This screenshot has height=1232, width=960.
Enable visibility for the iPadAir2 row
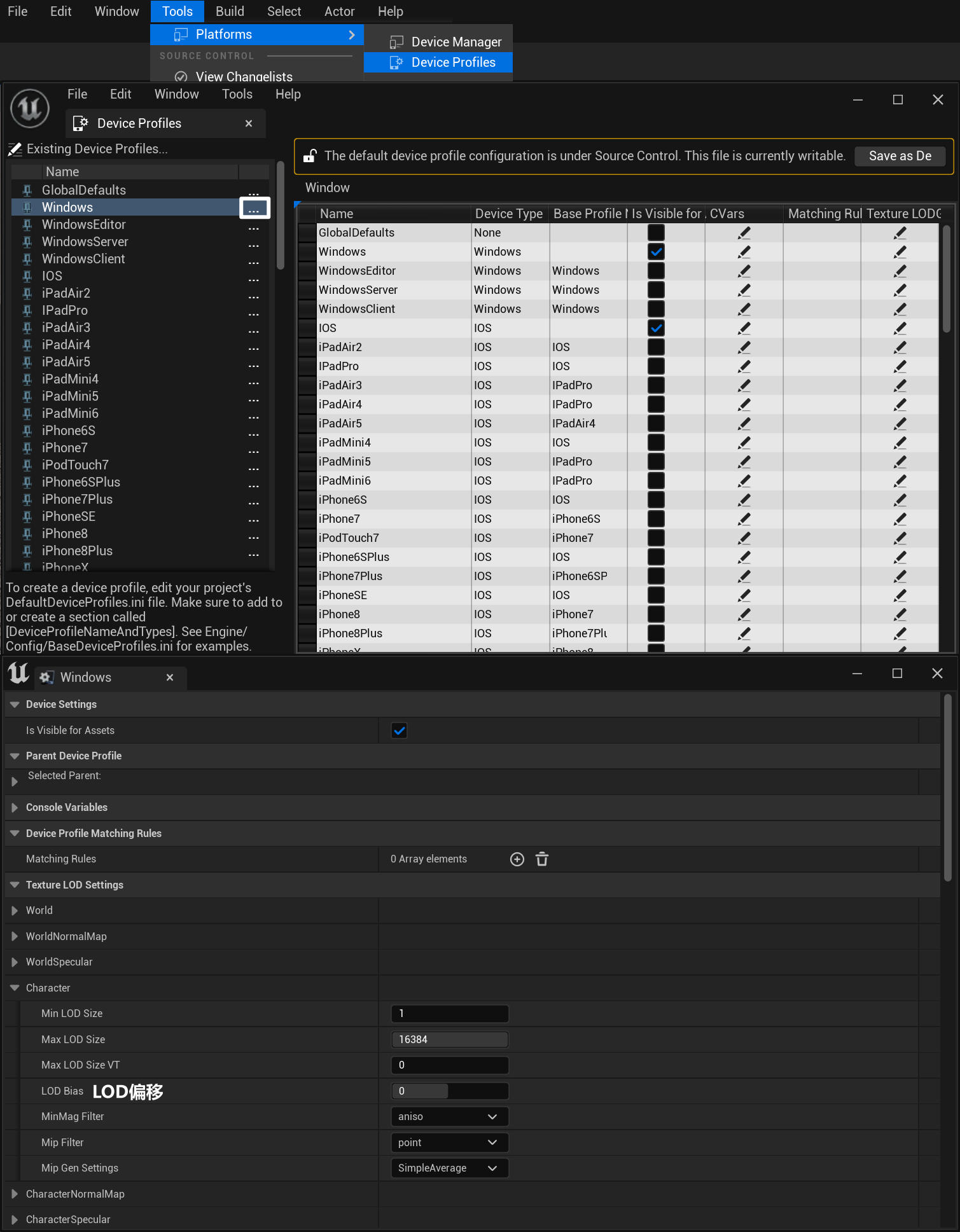point(656,347)
